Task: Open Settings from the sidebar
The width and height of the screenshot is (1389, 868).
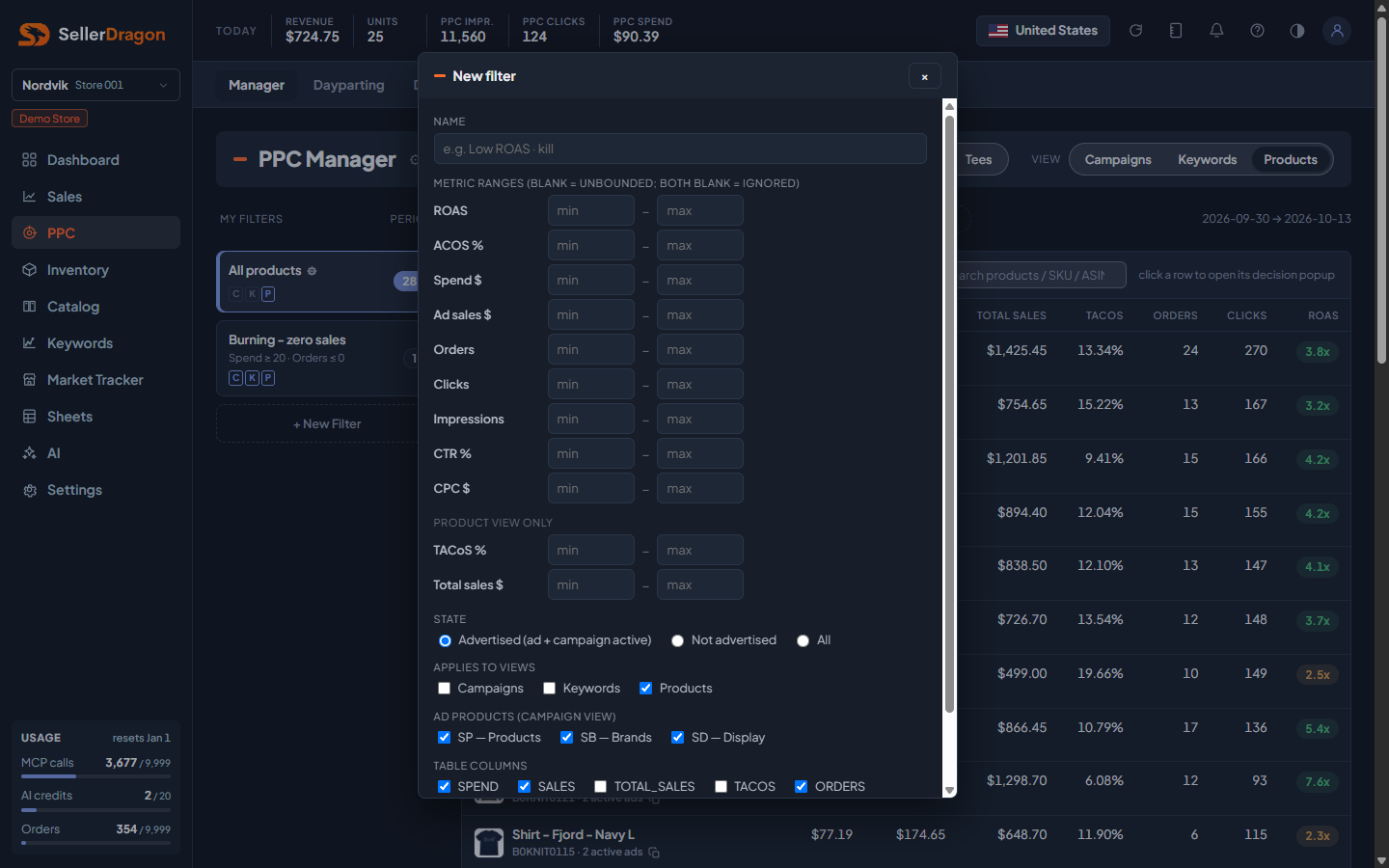Action: [x=95, y=490]
